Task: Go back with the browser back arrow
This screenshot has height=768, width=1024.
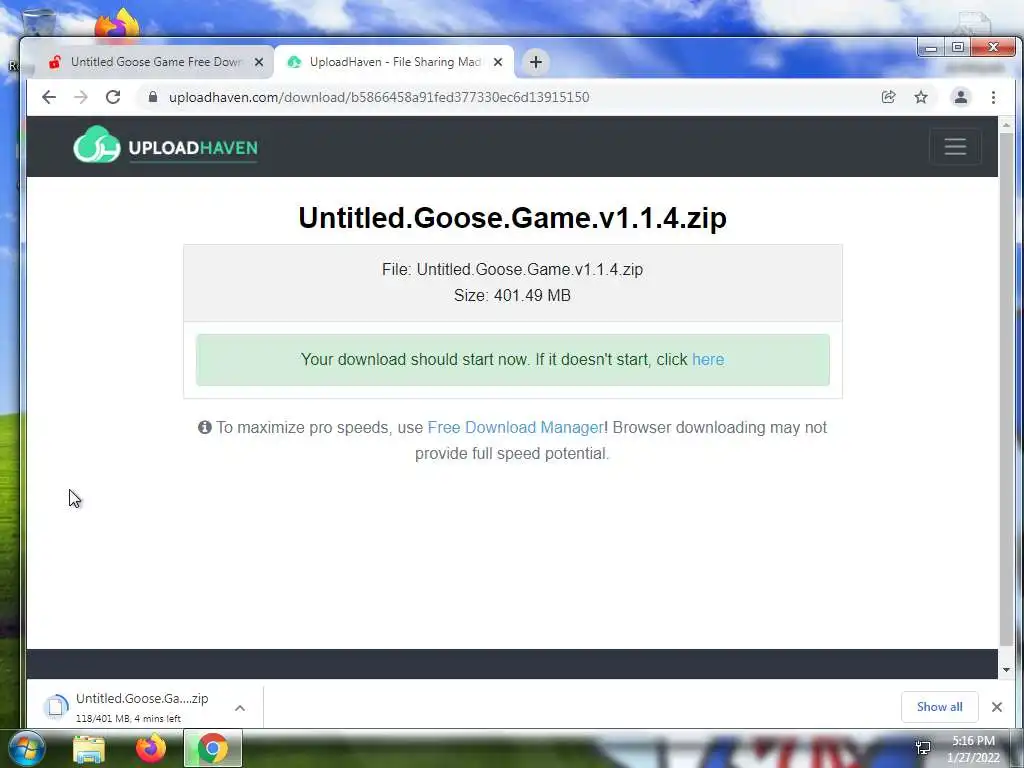Action: (49, 97)
